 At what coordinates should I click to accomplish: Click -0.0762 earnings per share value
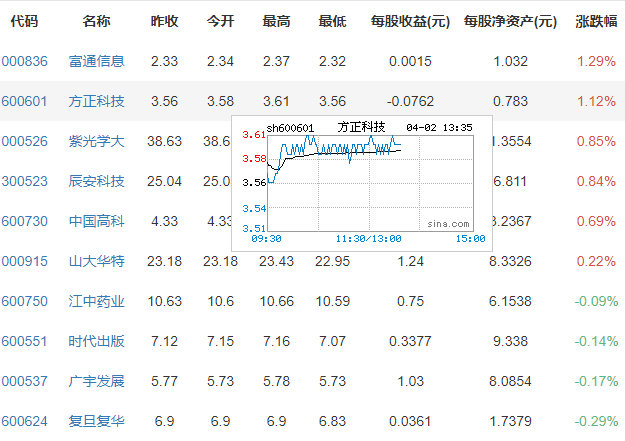pyautogui.click(x=410, y=101)
